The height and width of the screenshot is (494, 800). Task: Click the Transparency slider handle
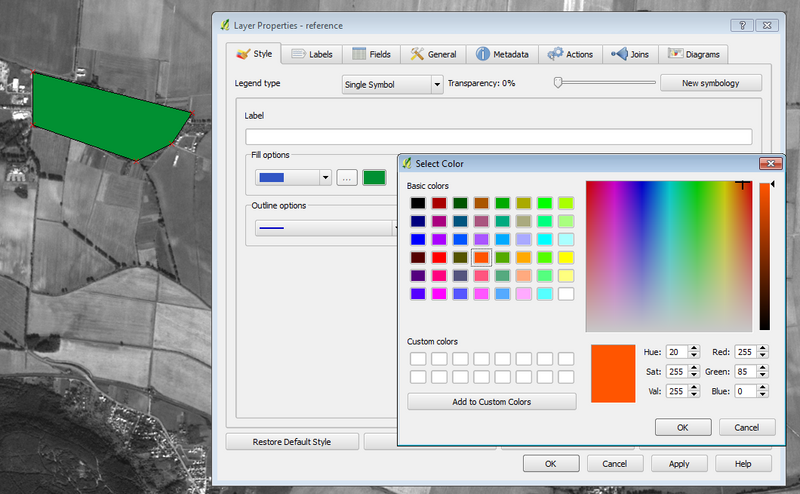(558, 82)
